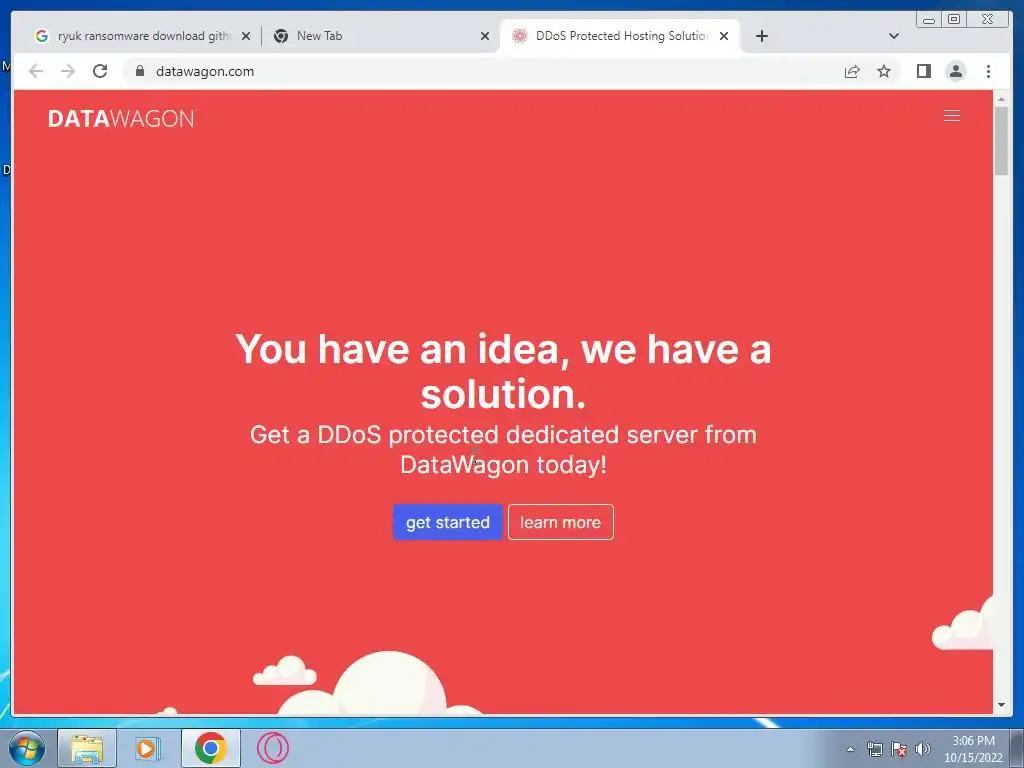
Task: Close the ryuk ransomware search tab
Action: 246,36
